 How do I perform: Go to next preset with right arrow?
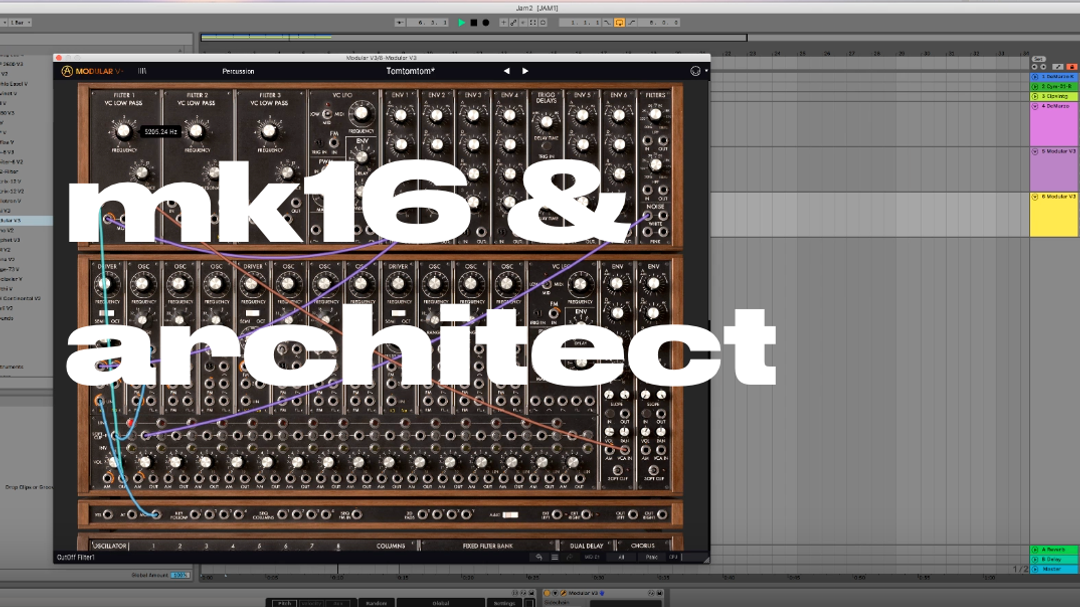click(525, 71)
